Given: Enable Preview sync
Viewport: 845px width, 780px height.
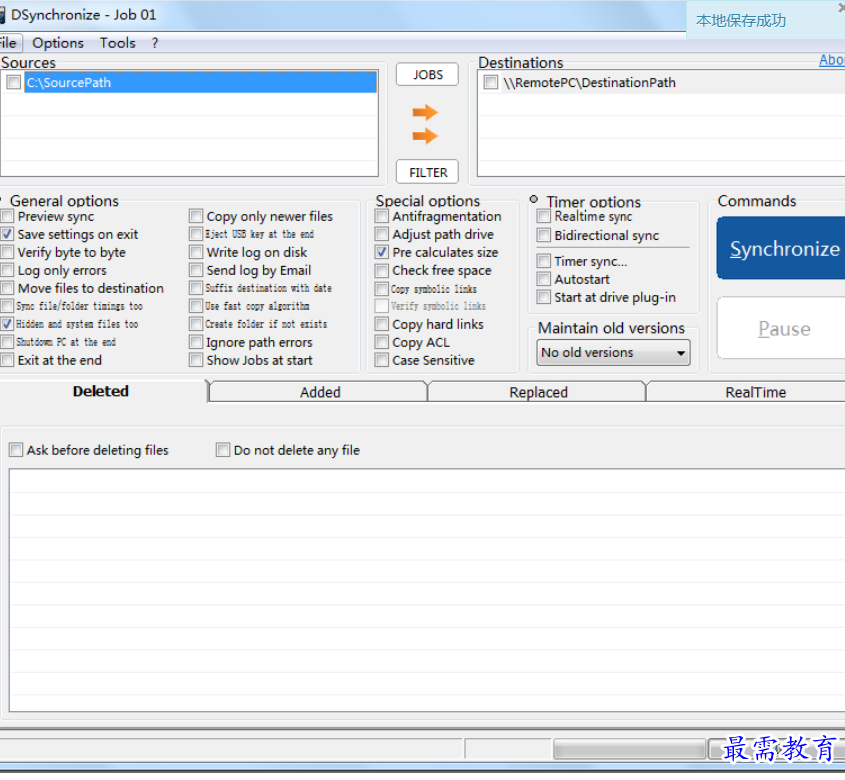Looking at the screenshot, I should tap(7, 216).
